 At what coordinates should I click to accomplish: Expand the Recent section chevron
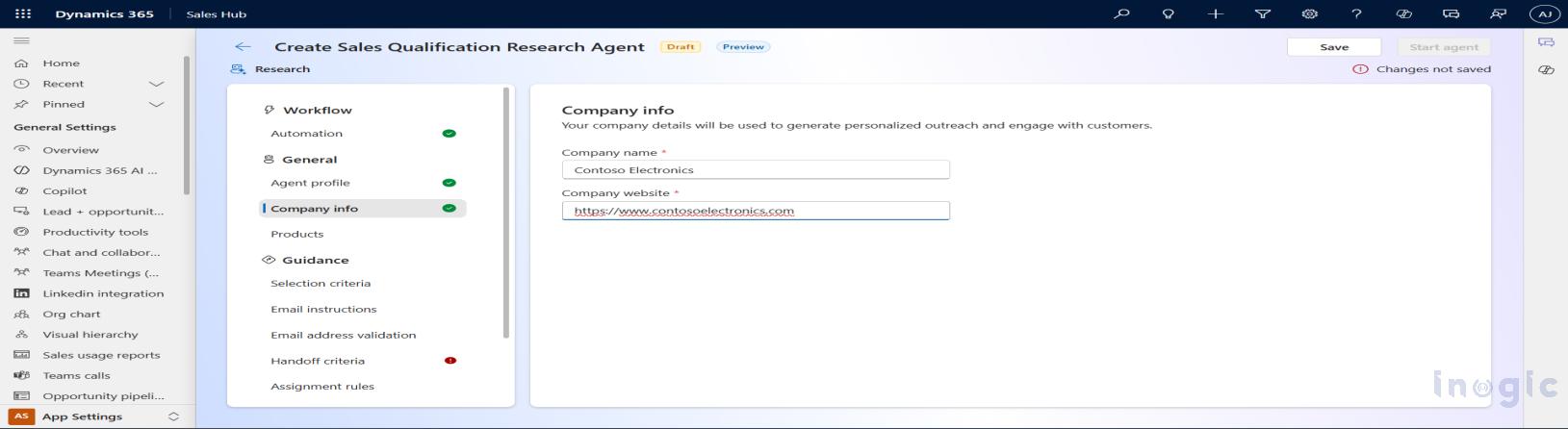[156, 84]
